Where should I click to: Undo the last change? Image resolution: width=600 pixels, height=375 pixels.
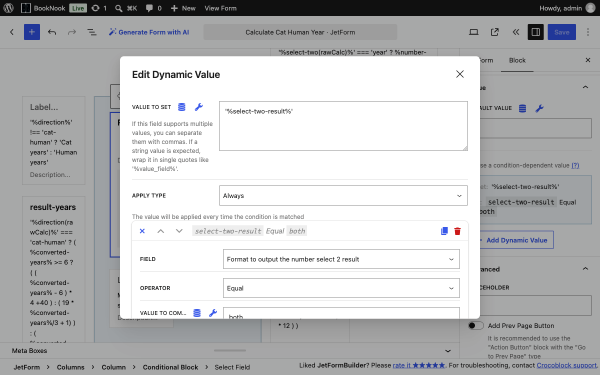(52, 32)
